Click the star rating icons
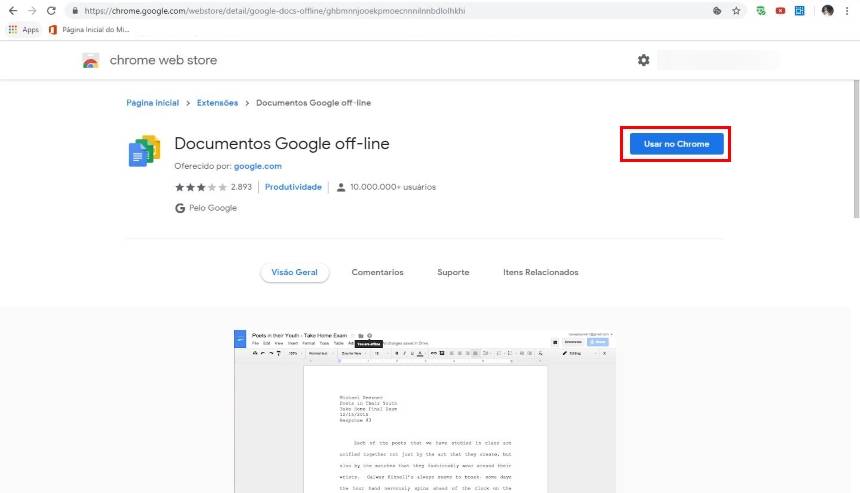Viewport: 860px width, 493px height. pos(201,187)
